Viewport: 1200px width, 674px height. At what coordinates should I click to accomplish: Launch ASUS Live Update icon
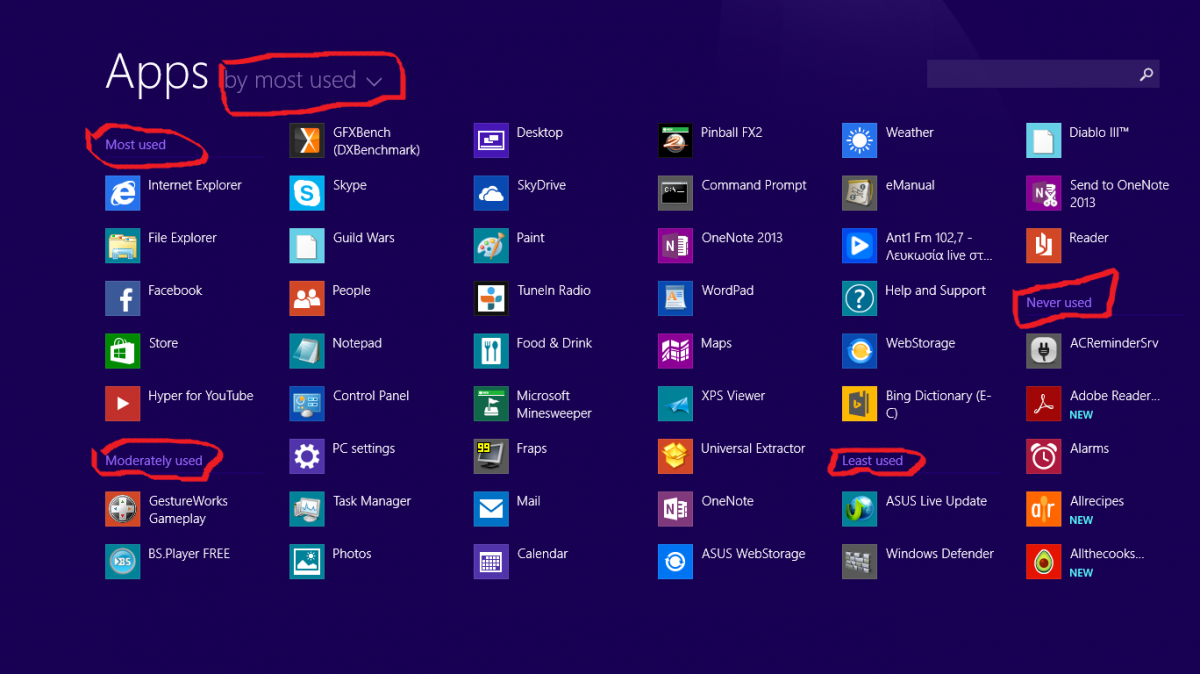tap(859, 509)
